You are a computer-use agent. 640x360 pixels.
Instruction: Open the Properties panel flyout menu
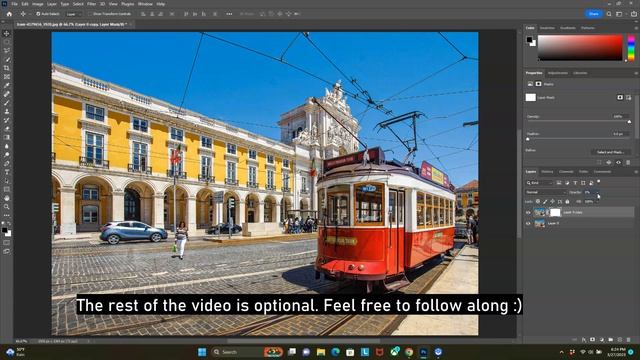click(x=636, y=73)
